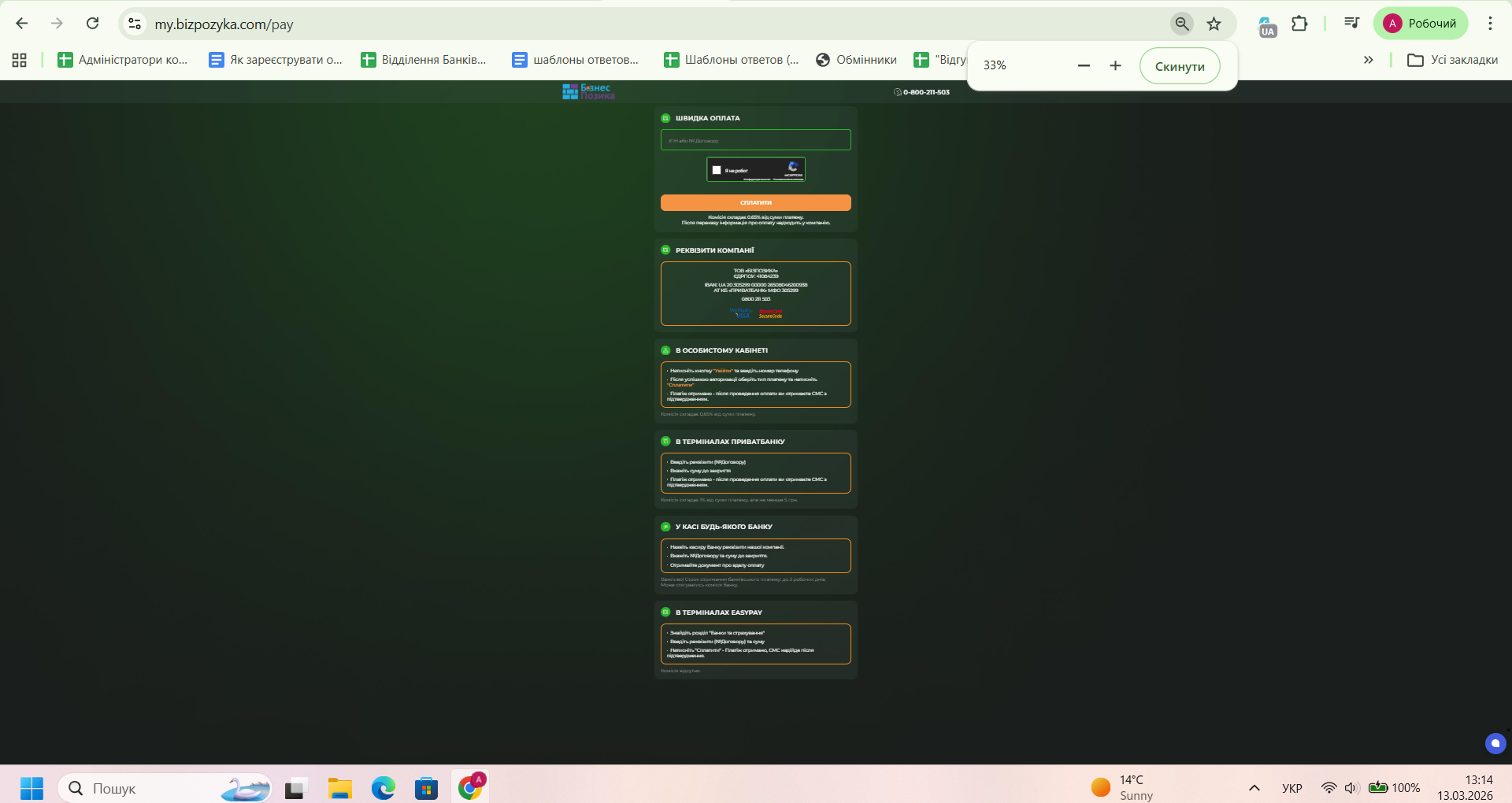Viewport: 1512px width, 803px height.
Task: Open Task View on the taskbar
Action: (295, 788)
